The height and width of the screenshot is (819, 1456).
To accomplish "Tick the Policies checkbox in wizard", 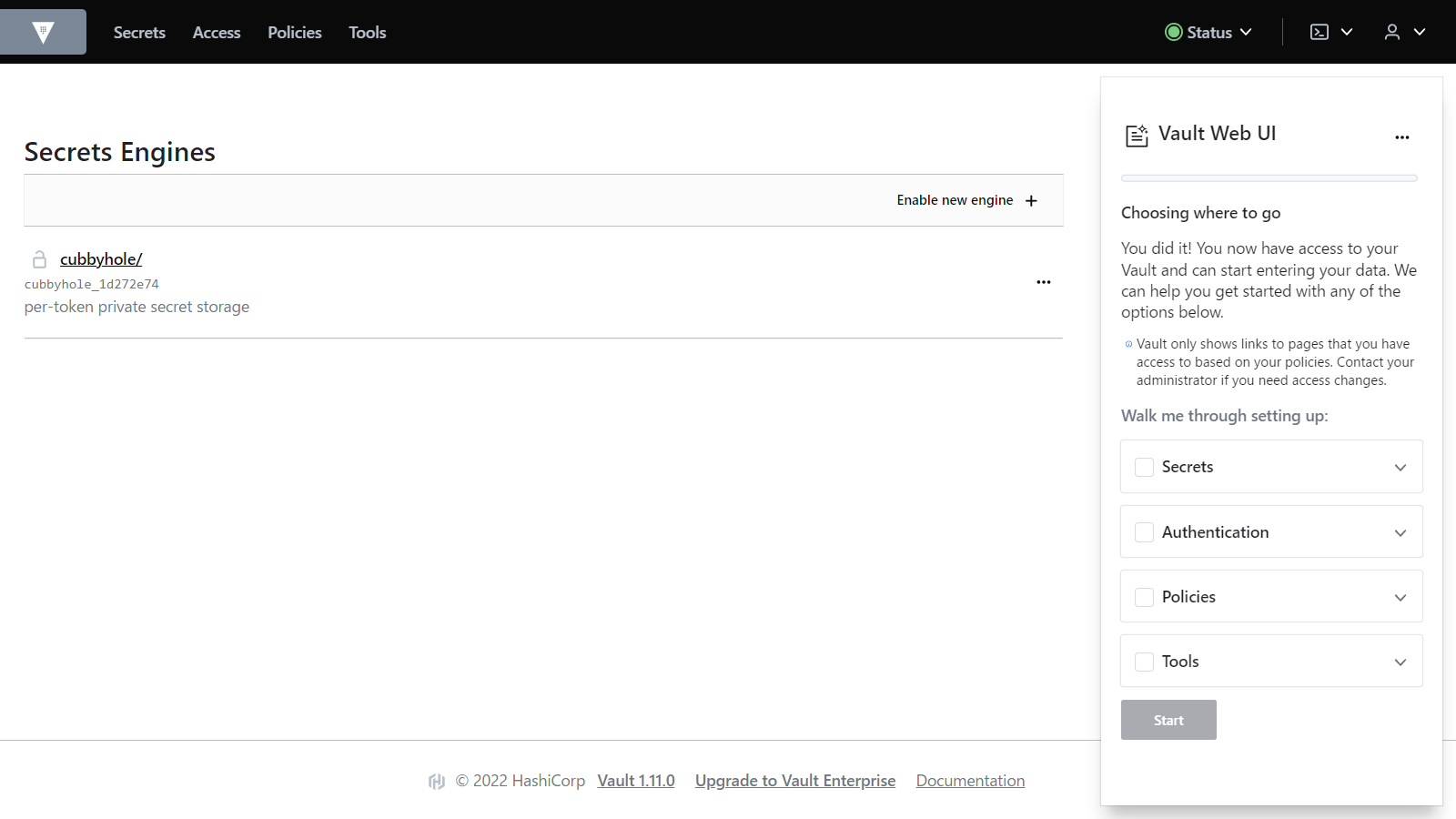I will (1144, 597).
